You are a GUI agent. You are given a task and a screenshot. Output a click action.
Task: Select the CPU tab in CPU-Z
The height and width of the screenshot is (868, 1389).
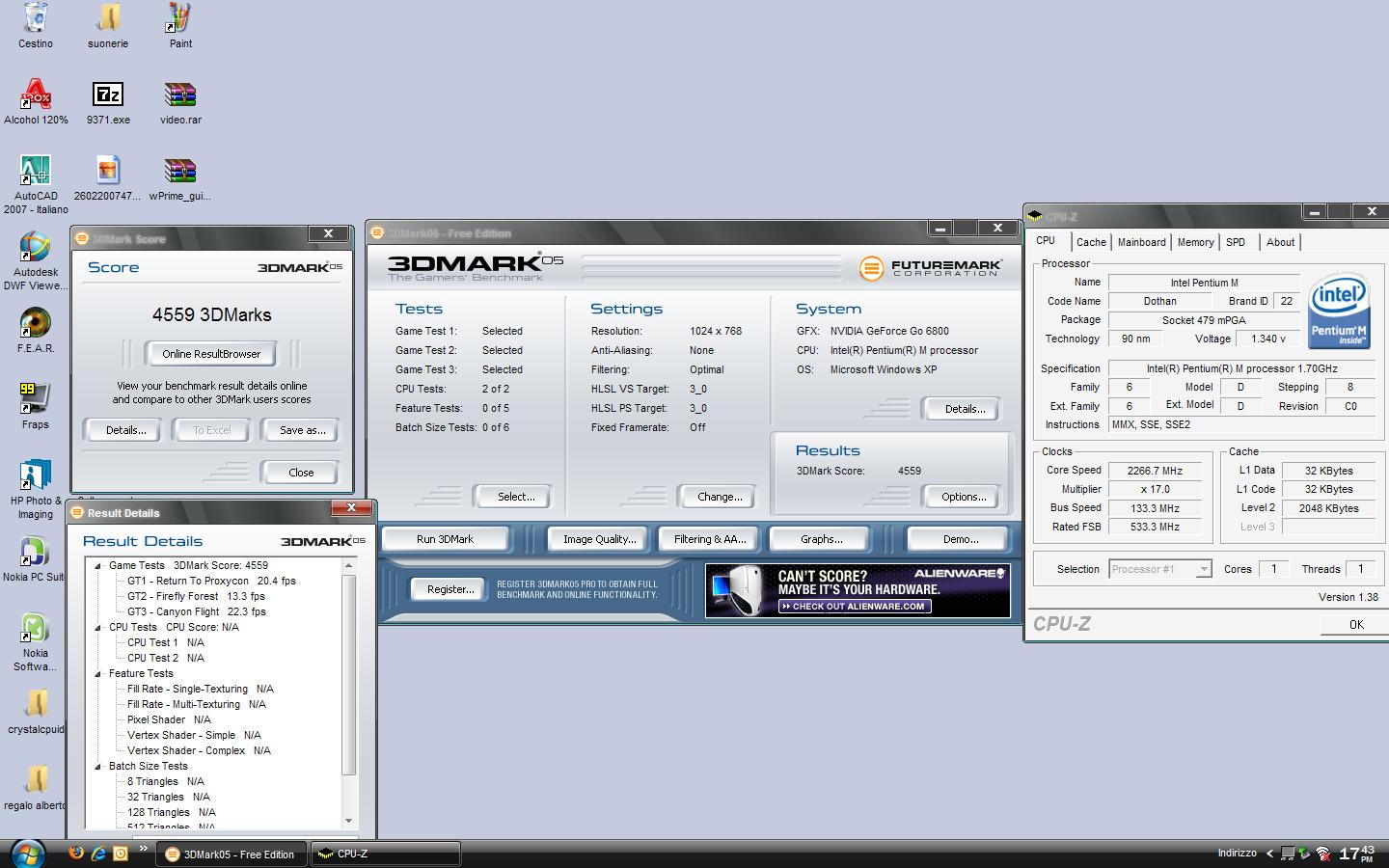[1046, 240]
